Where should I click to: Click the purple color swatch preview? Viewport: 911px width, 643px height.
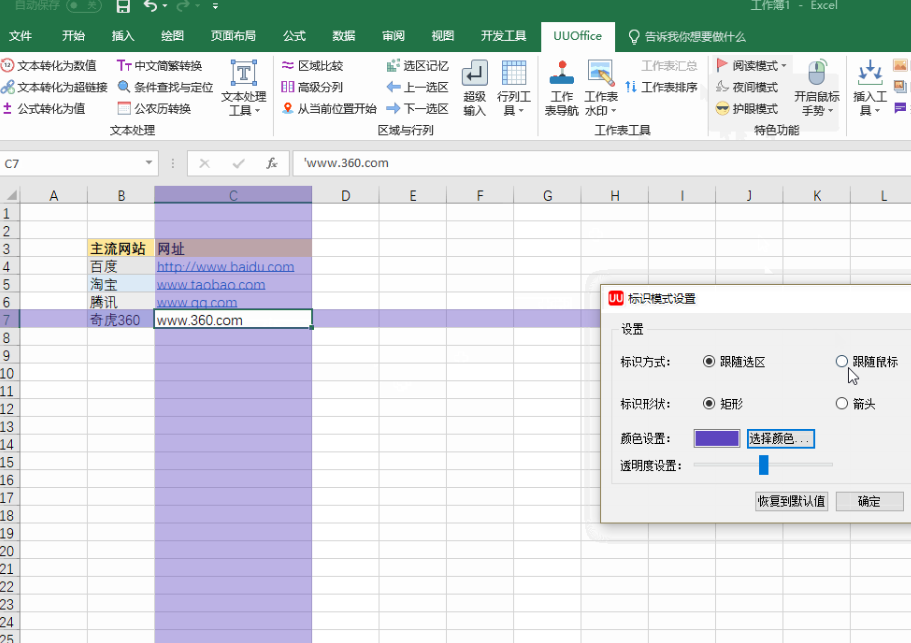pos(717,439)
